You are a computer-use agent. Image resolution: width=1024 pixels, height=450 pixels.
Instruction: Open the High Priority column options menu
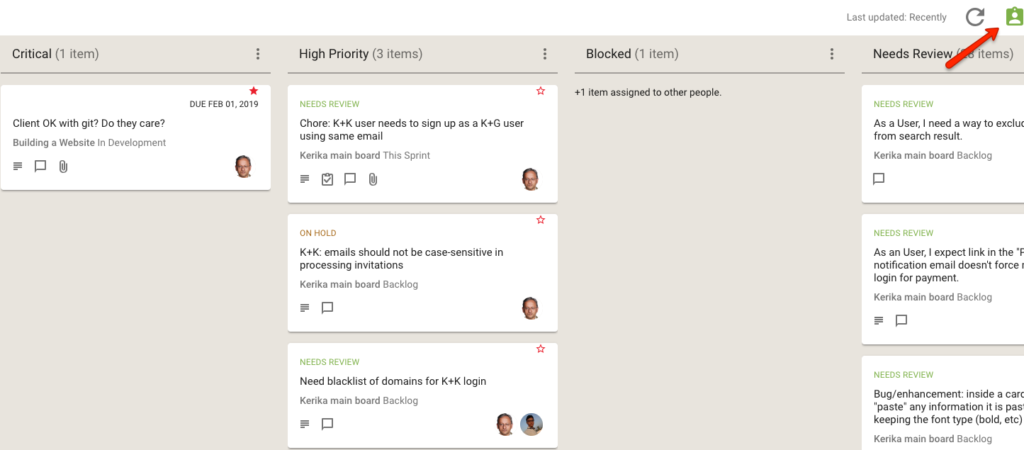tap(545, 54)
